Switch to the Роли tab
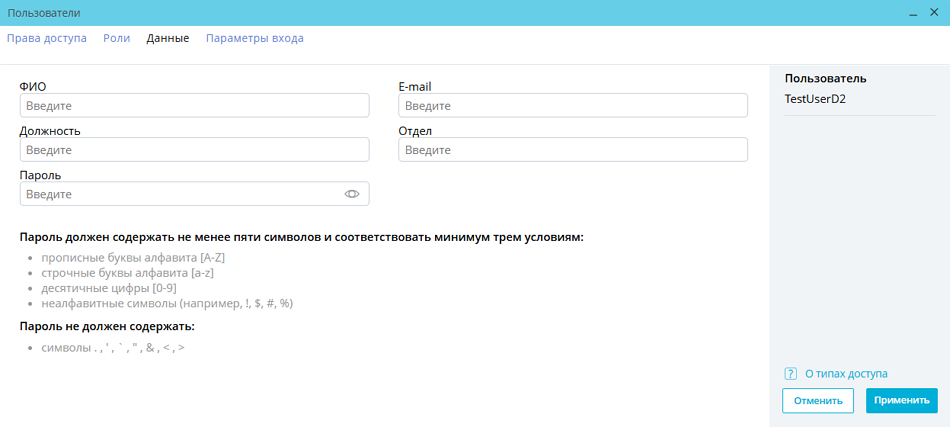 pos(116,38)
